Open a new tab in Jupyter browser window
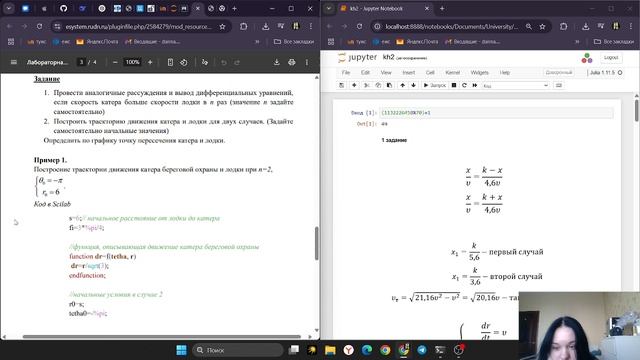The image size is (640, 360). (x=442, y=8)
